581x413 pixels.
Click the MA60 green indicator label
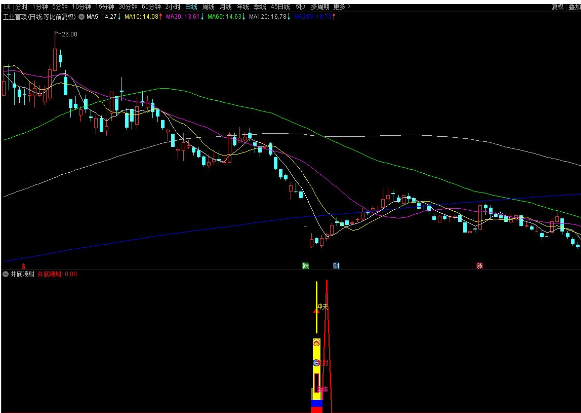click(x=226, y=17)
